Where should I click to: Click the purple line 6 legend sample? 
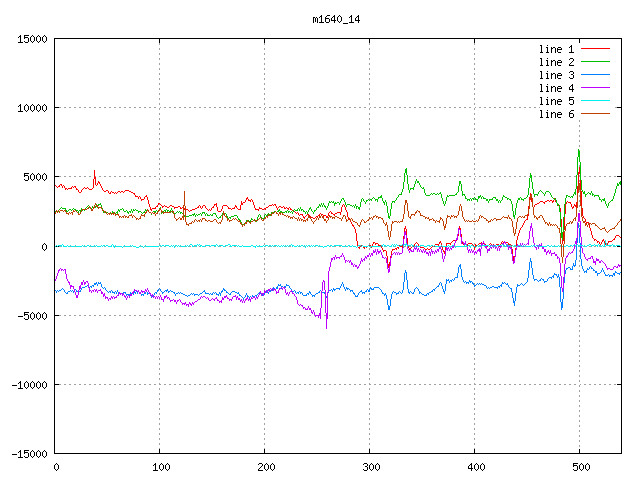click(595, 114)
